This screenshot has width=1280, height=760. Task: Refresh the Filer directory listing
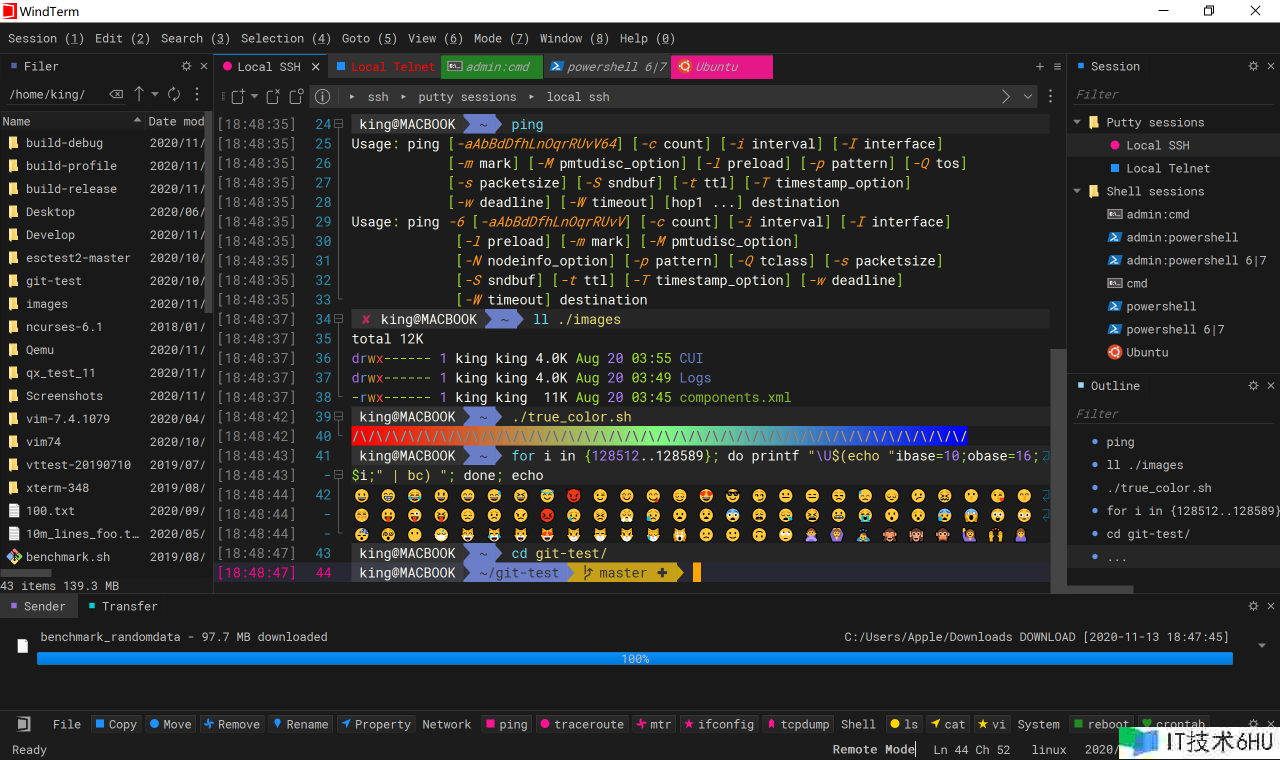pos(174,94)
